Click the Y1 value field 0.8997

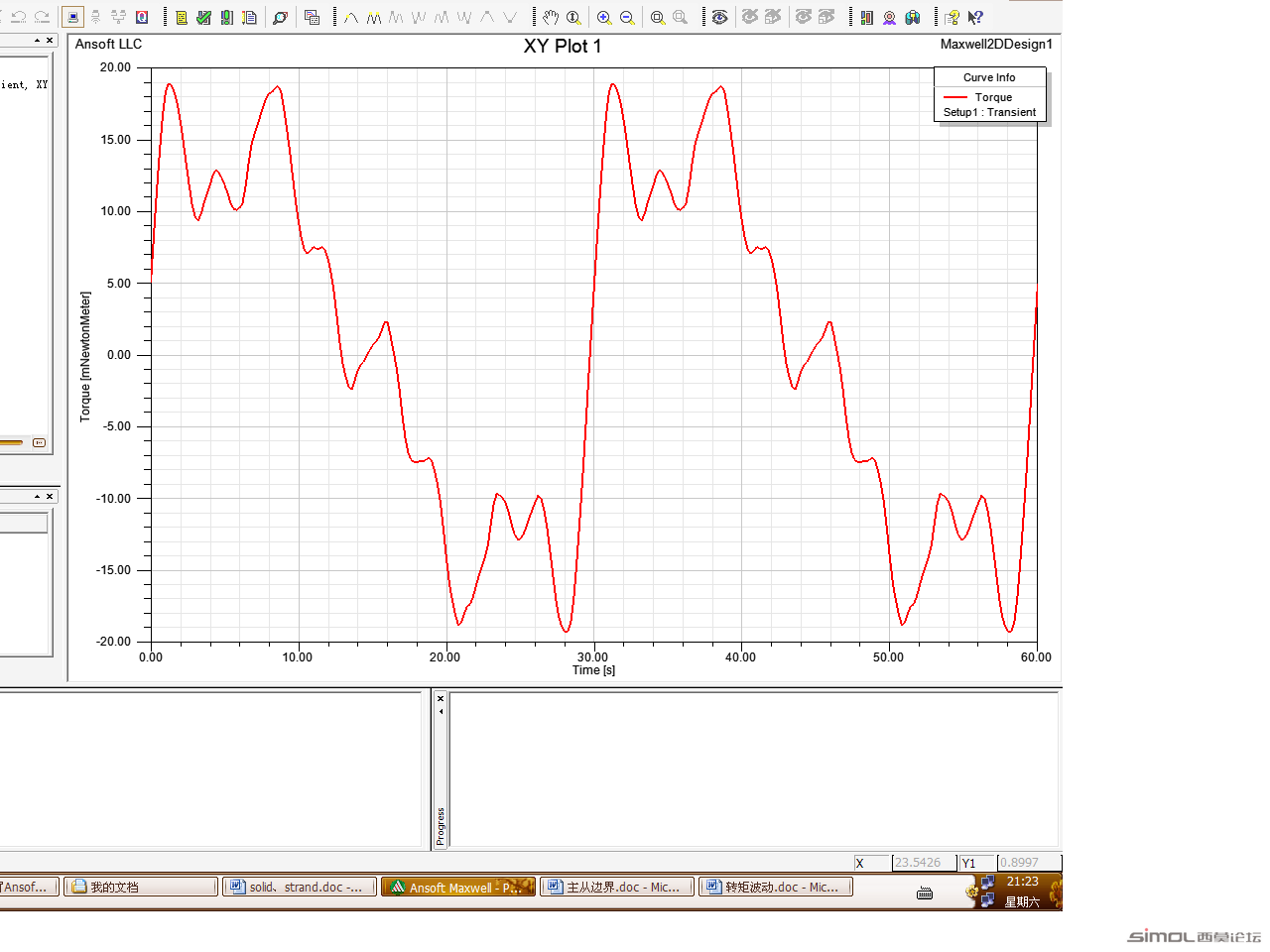click(x=1028, y=863)
